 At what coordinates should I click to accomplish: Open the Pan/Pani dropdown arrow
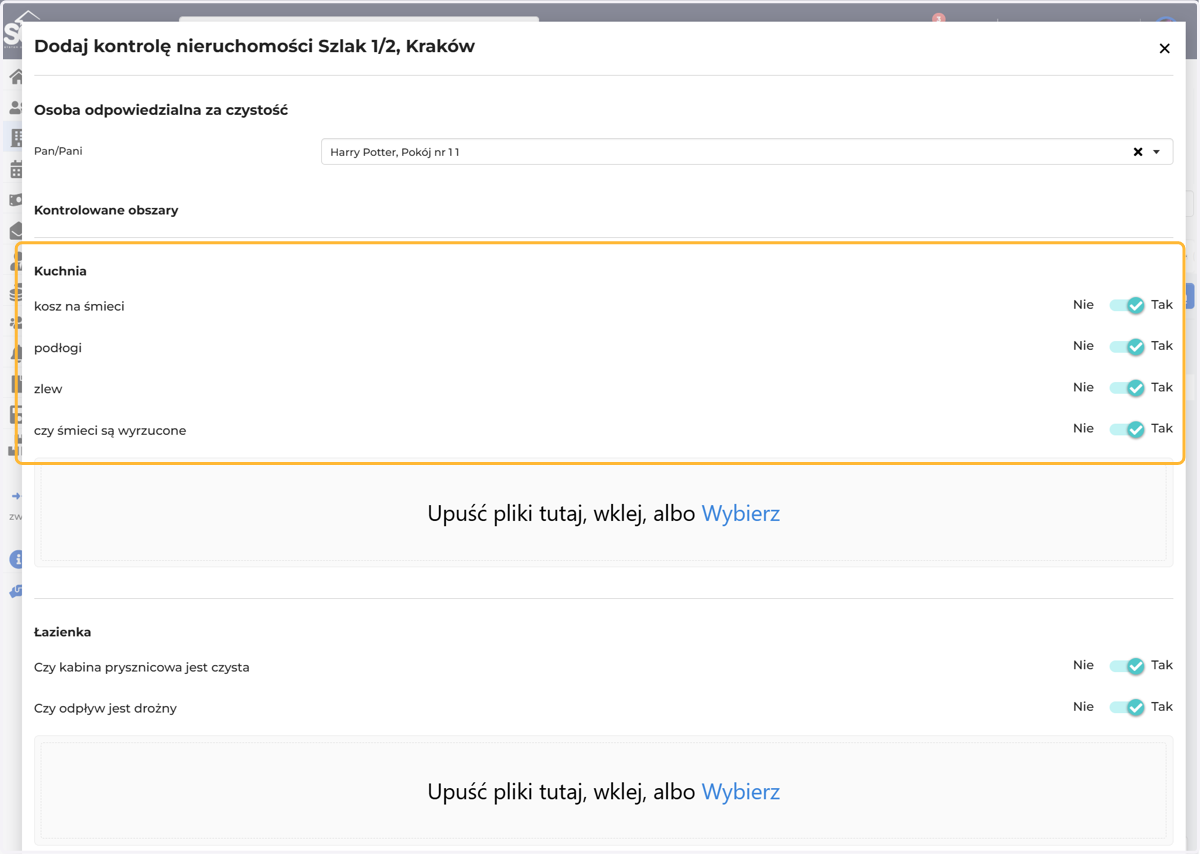click(1157, 152)
